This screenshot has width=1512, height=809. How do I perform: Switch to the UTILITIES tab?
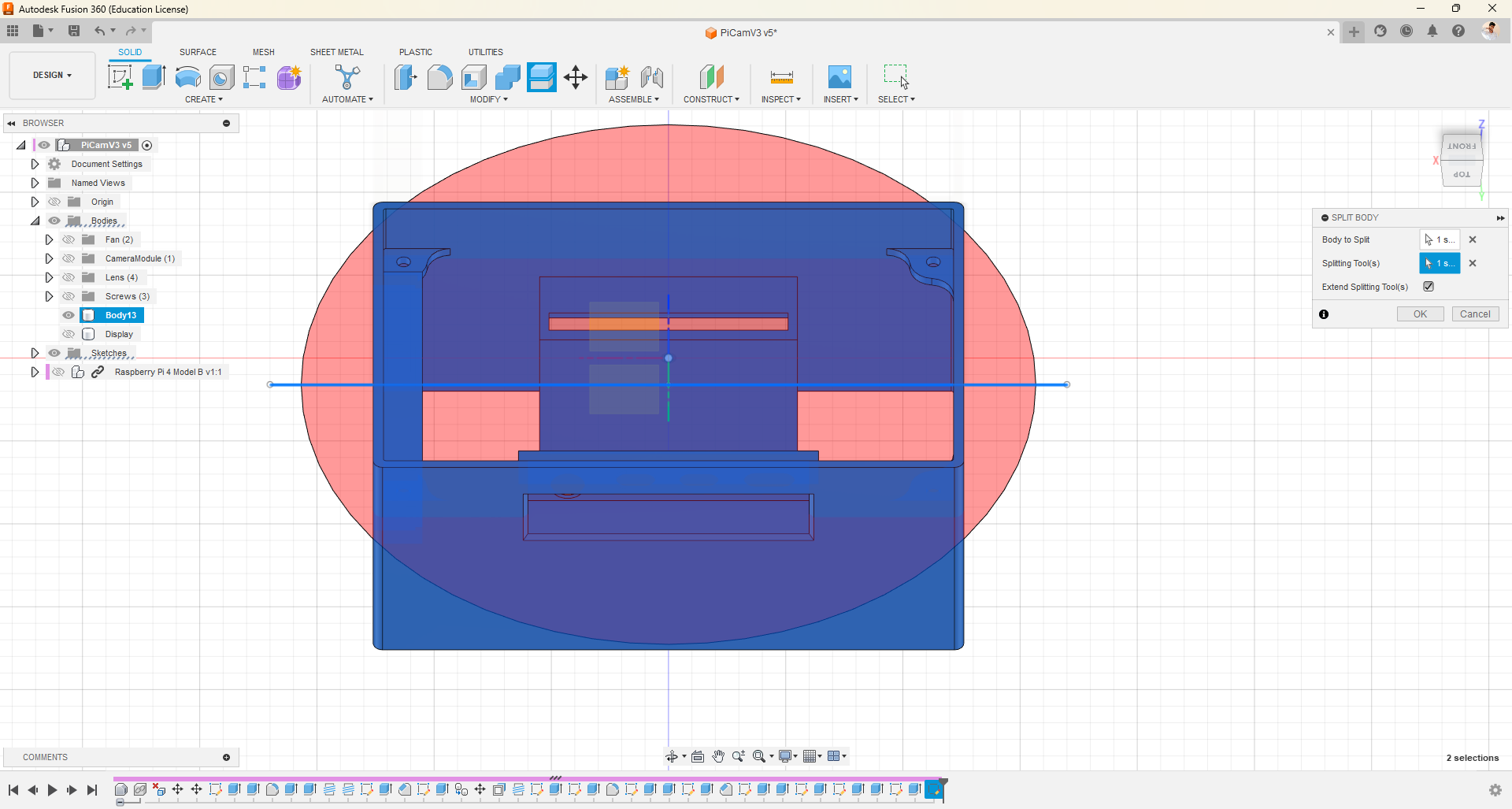tap(485, 52)
